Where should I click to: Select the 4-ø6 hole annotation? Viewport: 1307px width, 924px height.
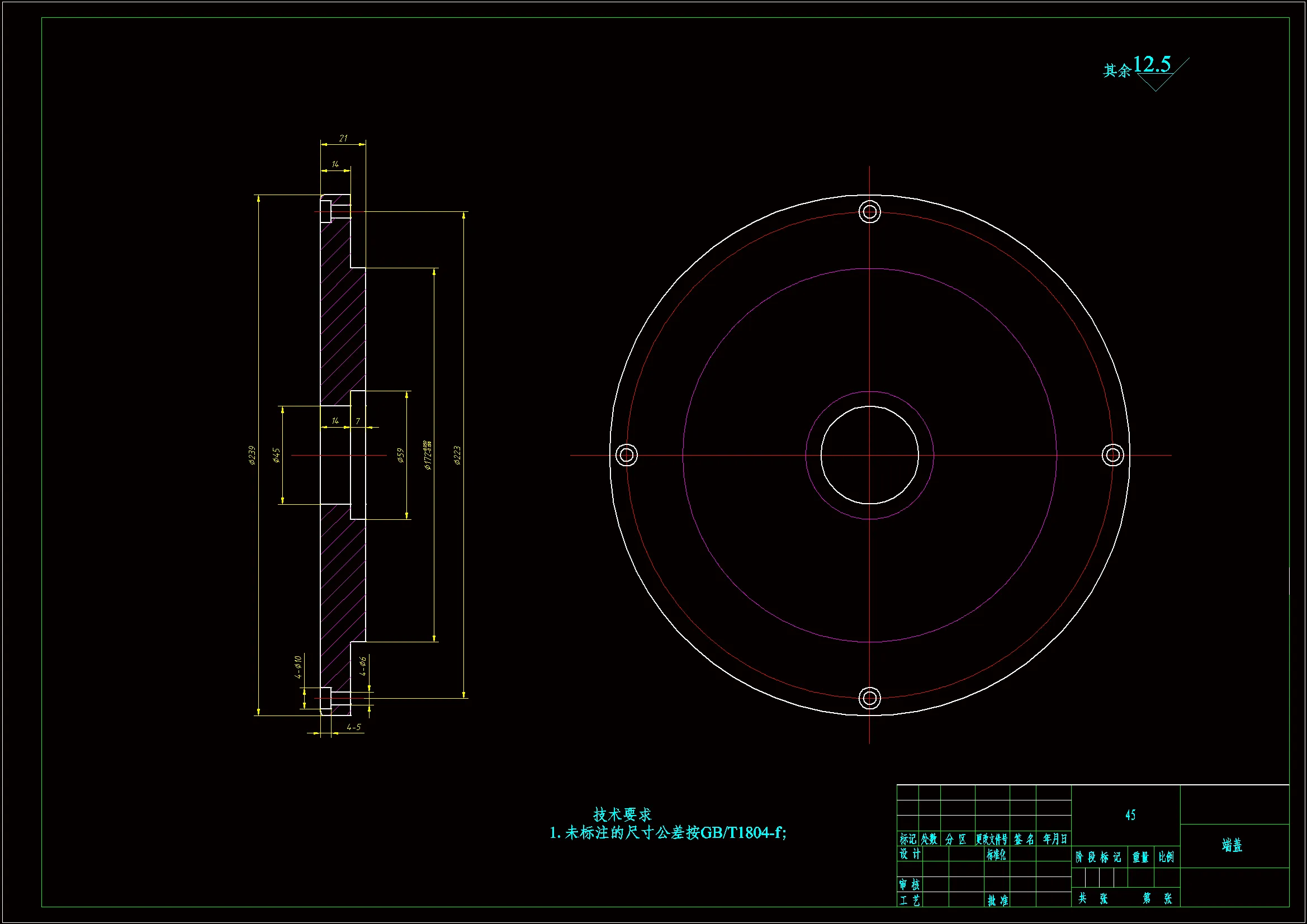point(363,666)
